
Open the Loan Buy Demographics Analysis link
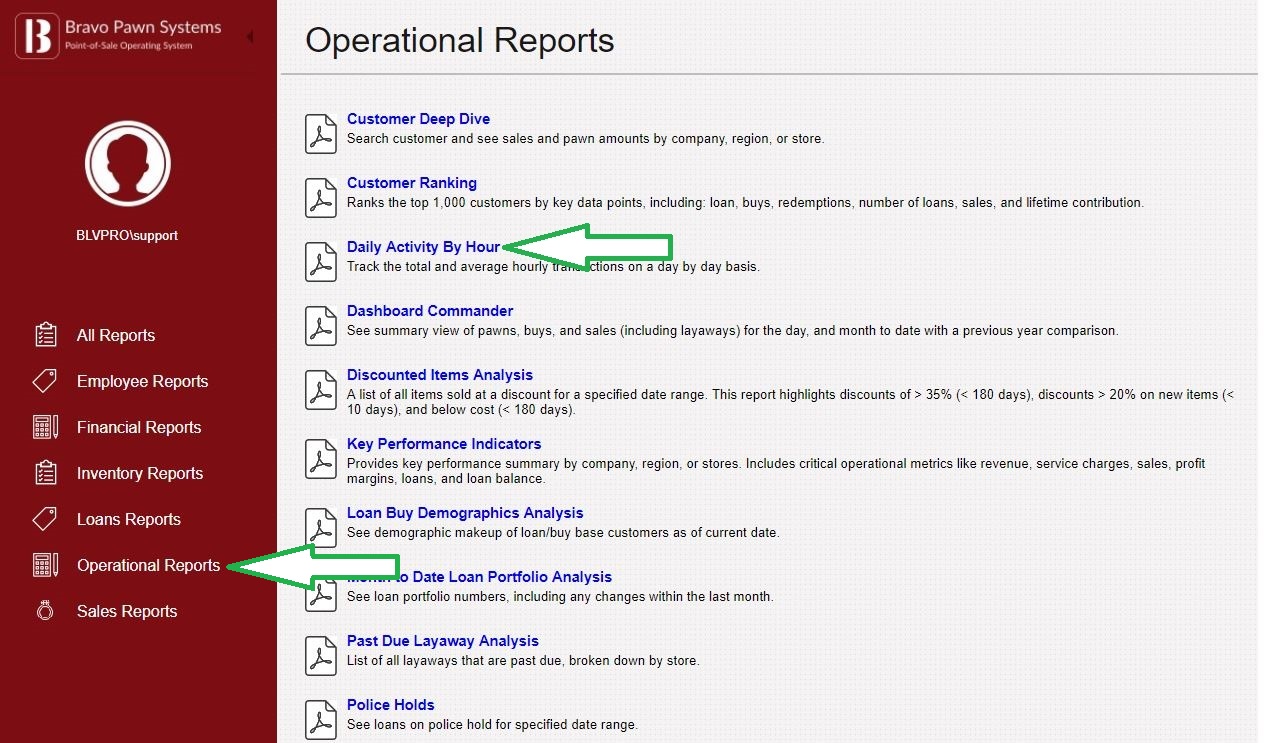click(x=465, y=513)
